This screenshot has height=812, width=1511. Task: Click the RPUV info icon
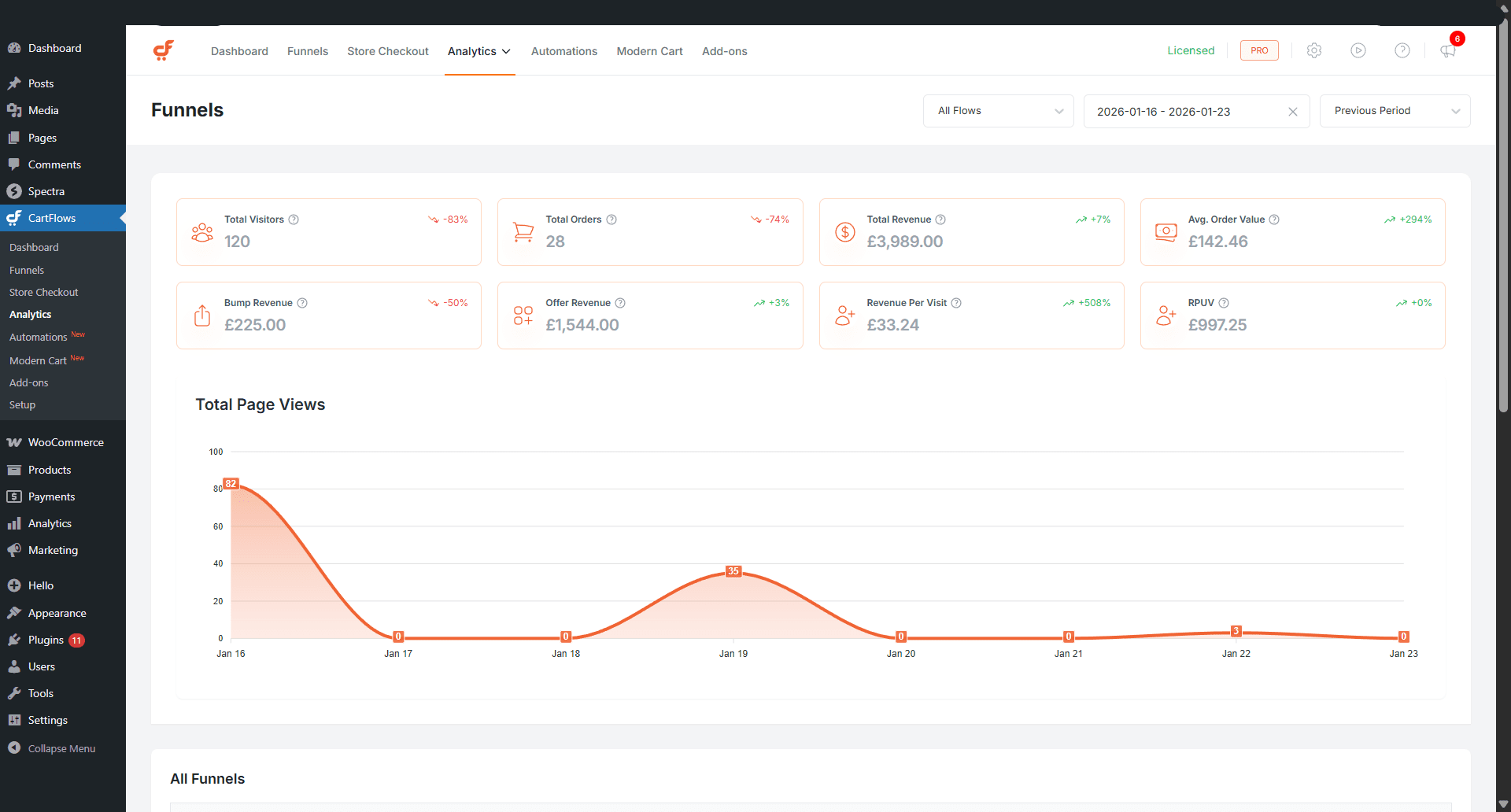point(1224,303)
